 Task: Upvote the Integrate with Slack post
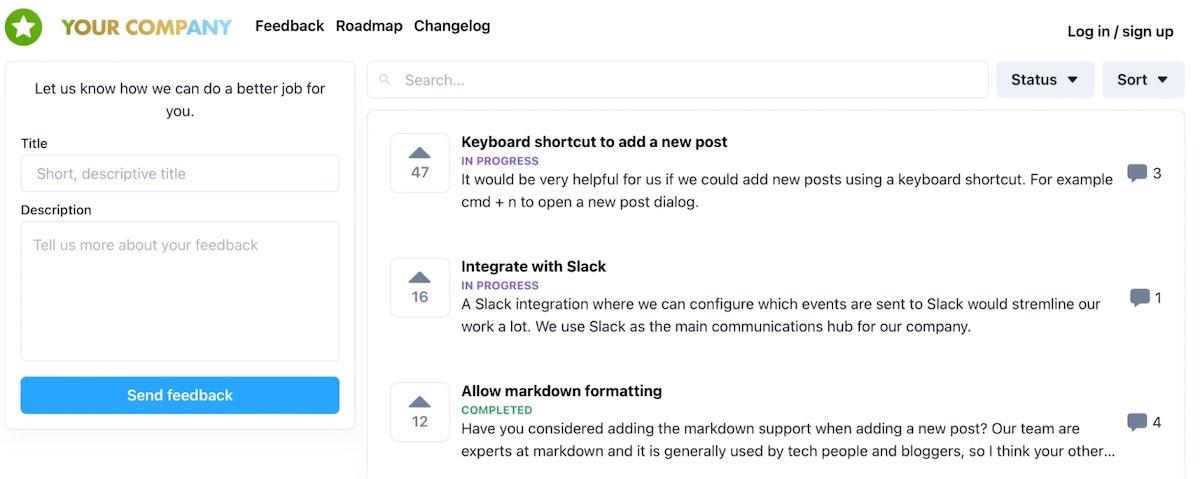pos(420,287)
